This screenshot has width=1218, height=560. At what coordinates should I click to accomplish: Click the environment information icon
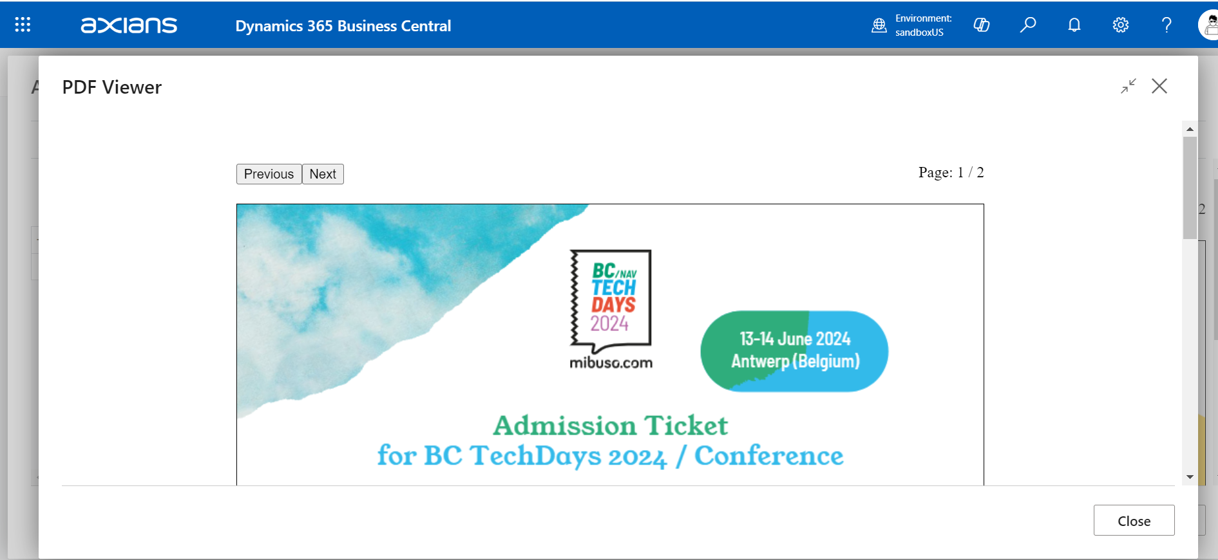(879, 25)
